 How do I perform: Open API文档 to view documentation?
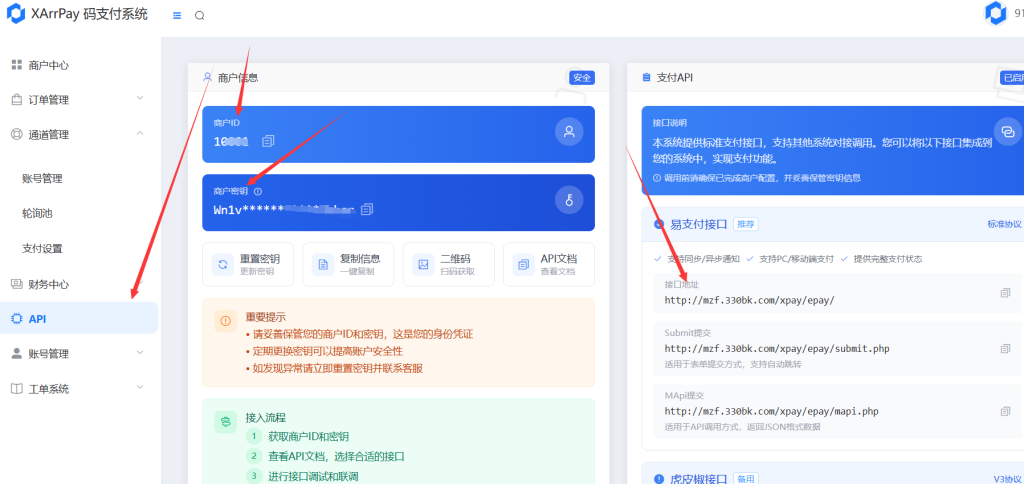point(548,264)
